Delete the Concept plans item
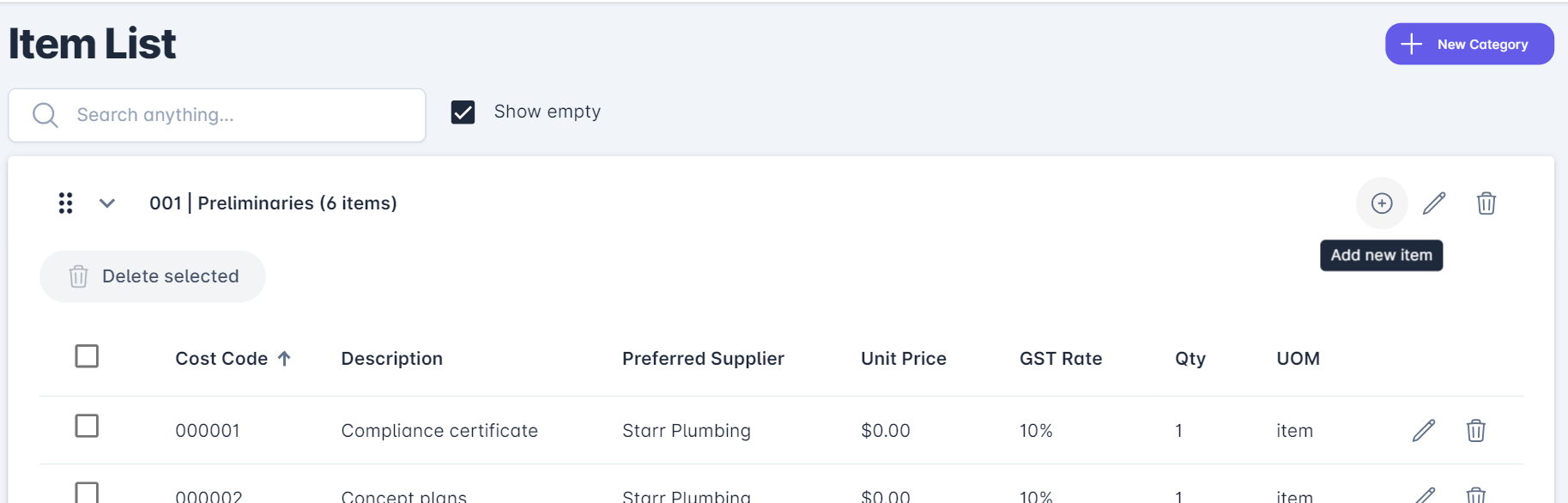Viewport: 1568px width, 503px height. coord(1475,494)
